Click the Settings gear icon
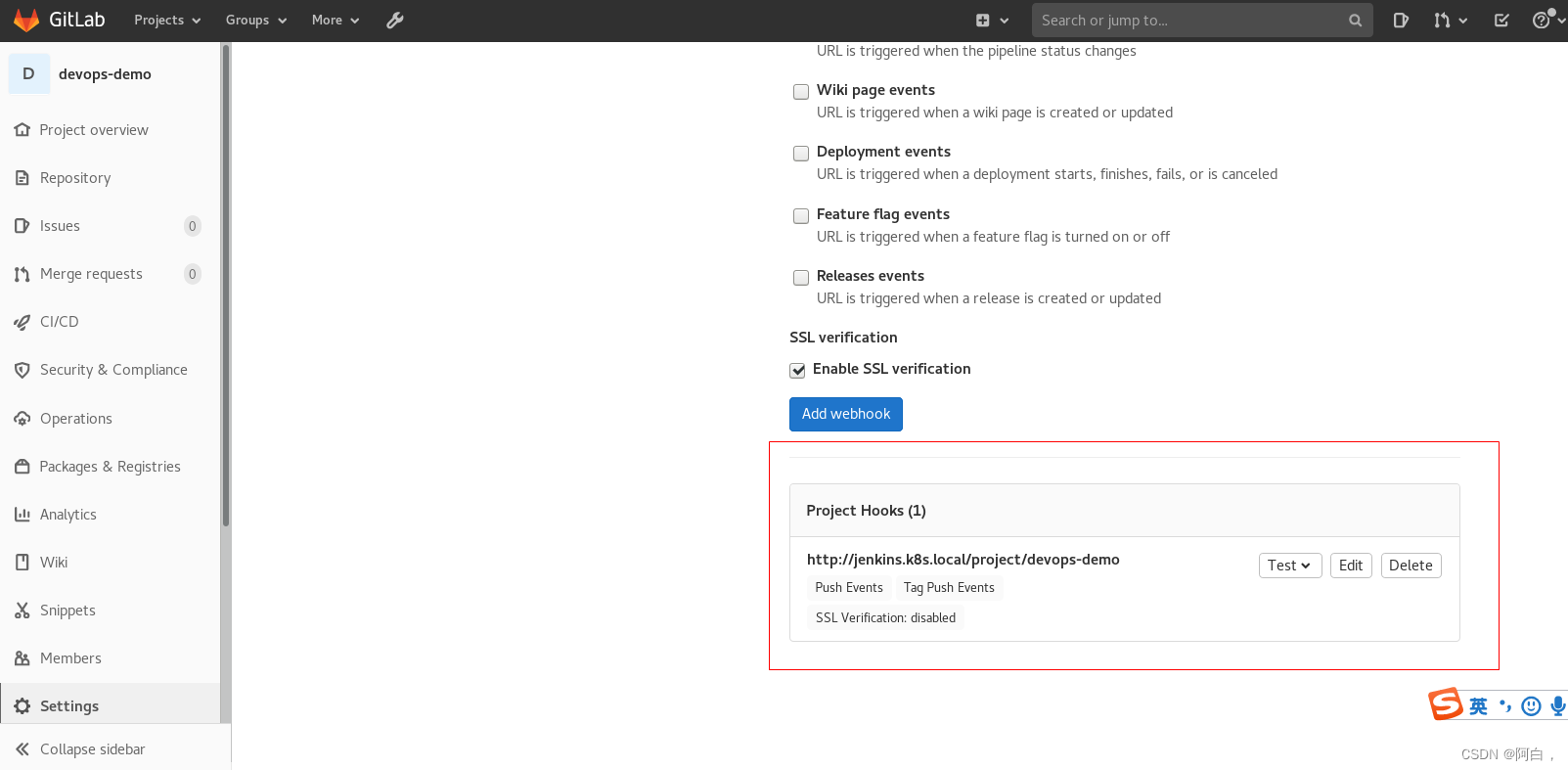 coord(22,706)
